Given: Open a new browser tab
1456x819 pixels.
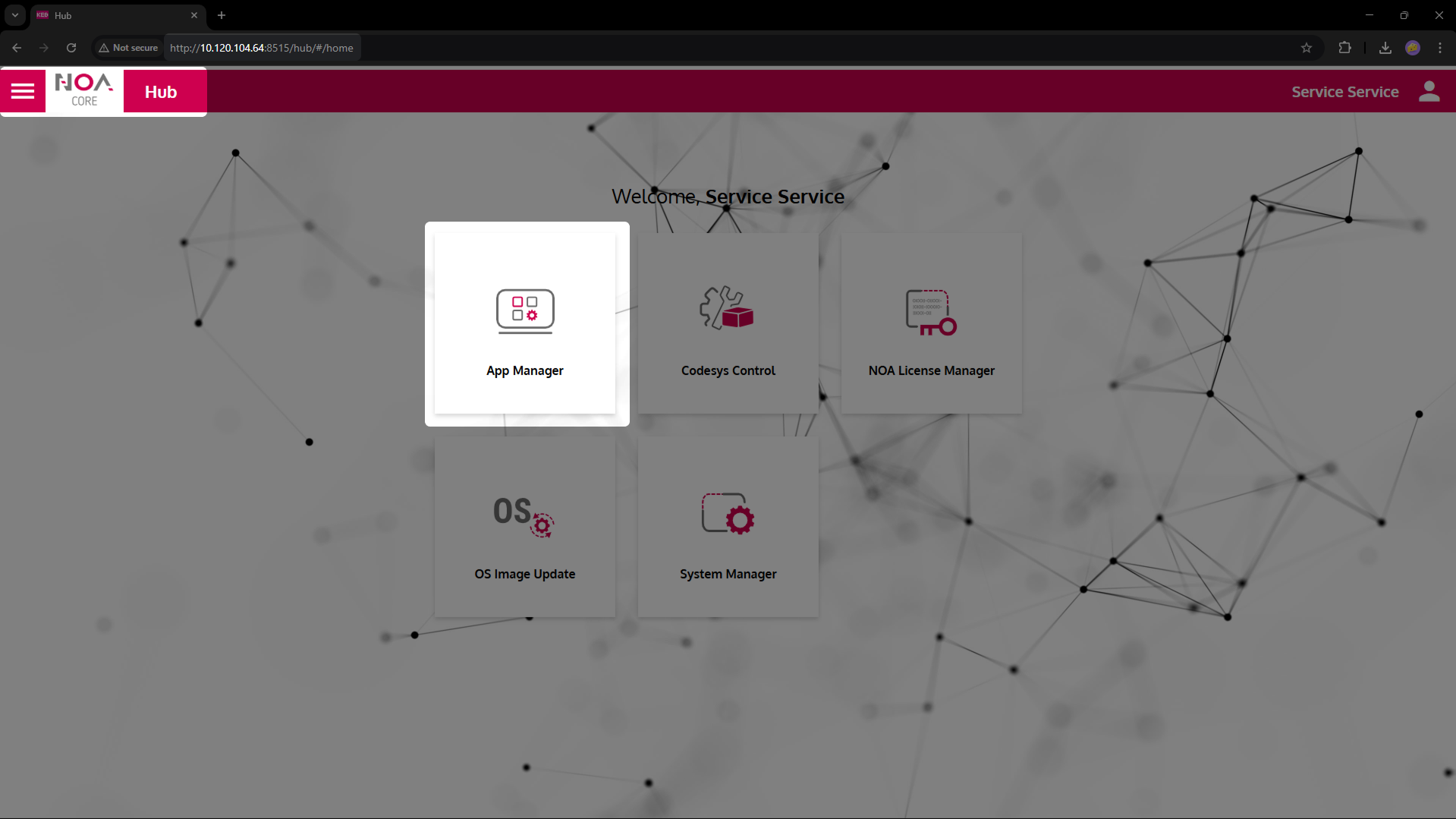Looking at the screenshot, I should point(222,15).
